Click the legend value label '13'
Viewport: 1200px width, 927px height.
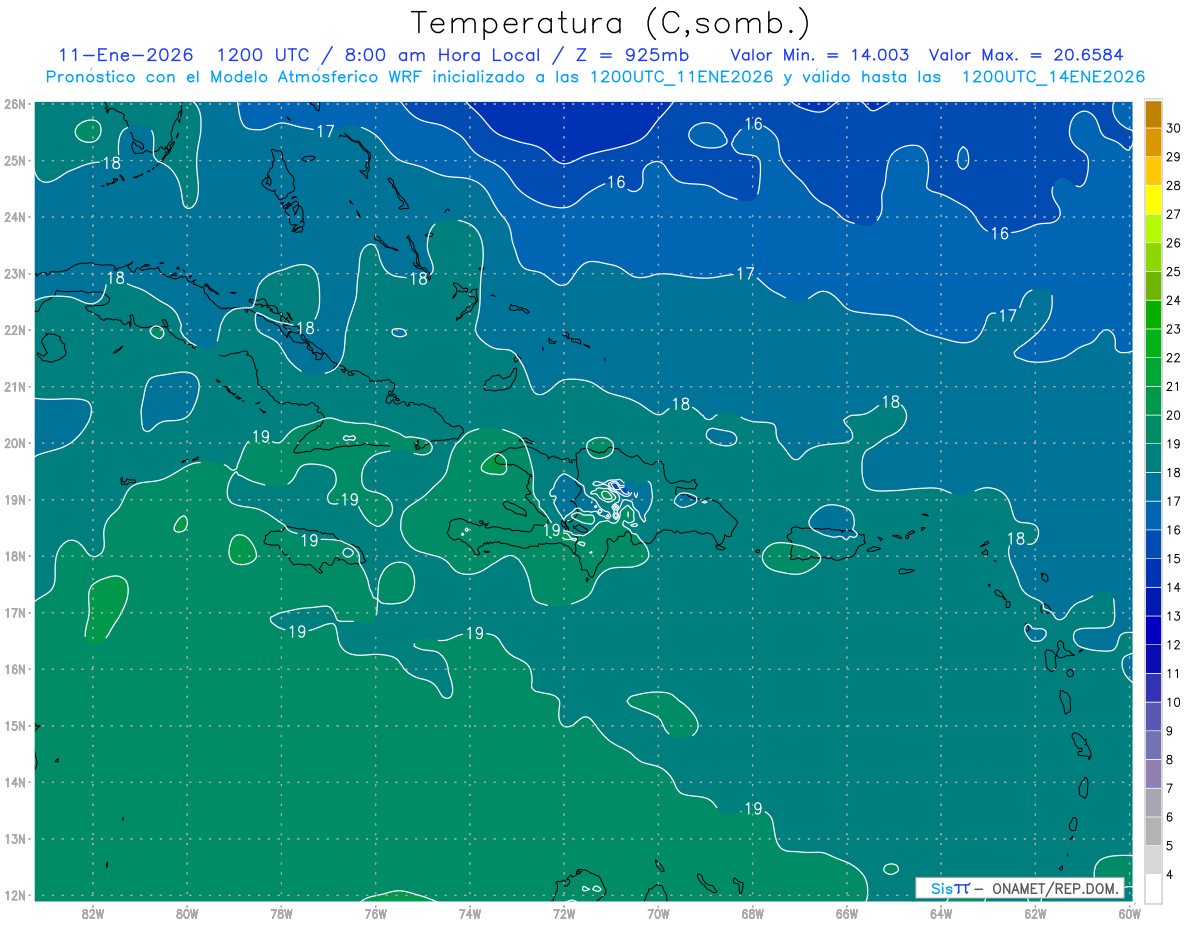1173,615
